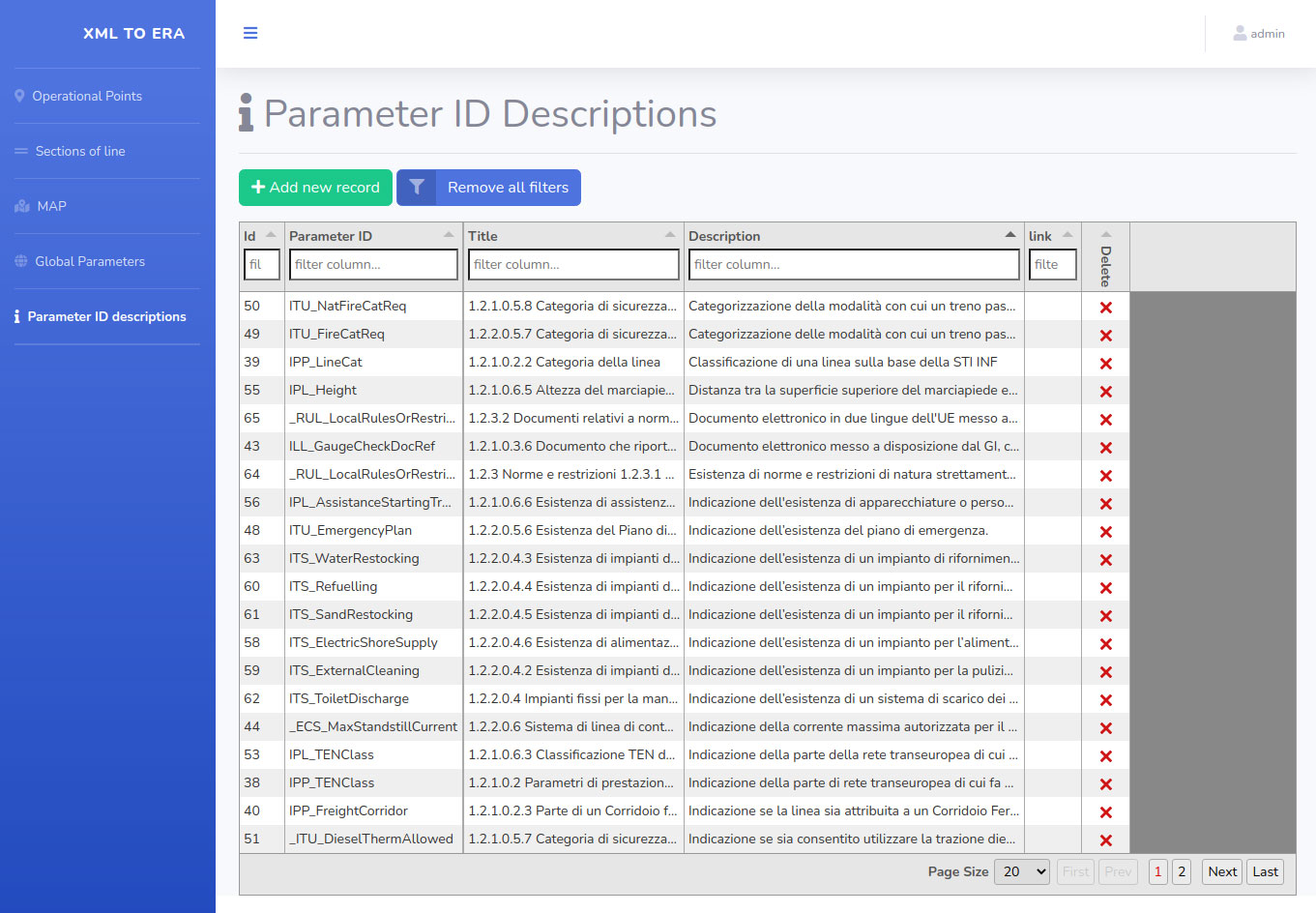The image size is (1316, 913).
Task: Sort by the Description column arrow
Action: tap(1009, 235)
